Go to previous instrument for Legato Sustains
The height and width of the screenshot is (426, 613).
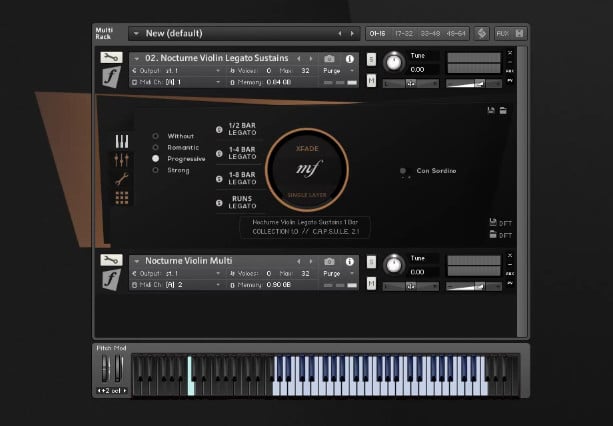coord(299,59)
